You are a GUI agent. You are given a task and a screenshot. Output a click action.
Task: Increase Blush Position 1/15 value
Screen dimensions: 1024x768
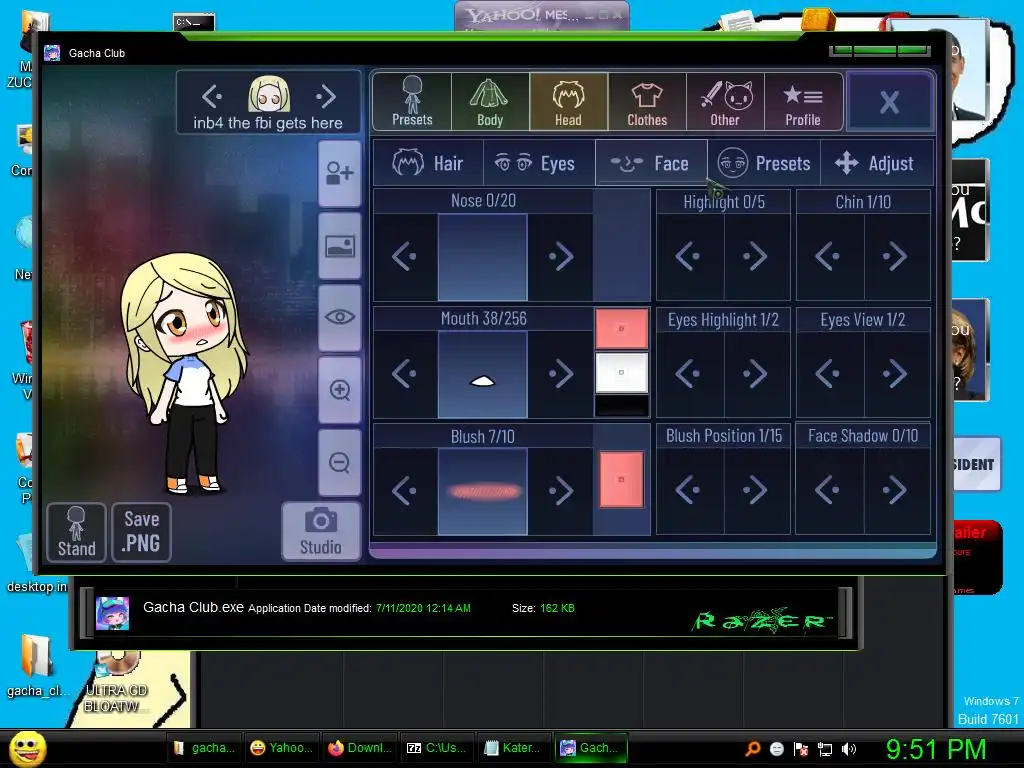pyautogui.click(x=756, y=490)
